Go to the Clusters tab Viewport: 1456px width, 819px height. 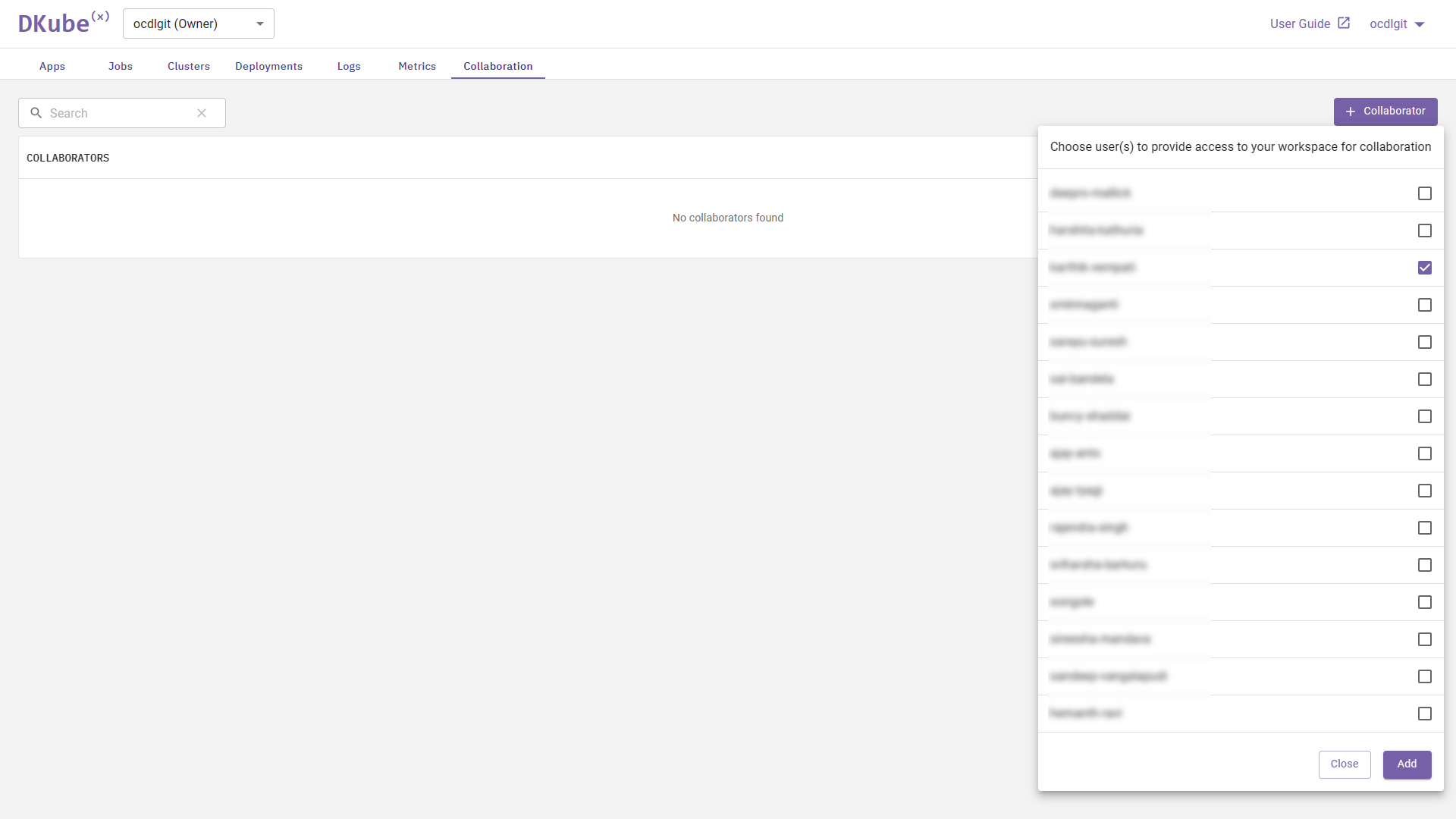(x=188, y=66)
